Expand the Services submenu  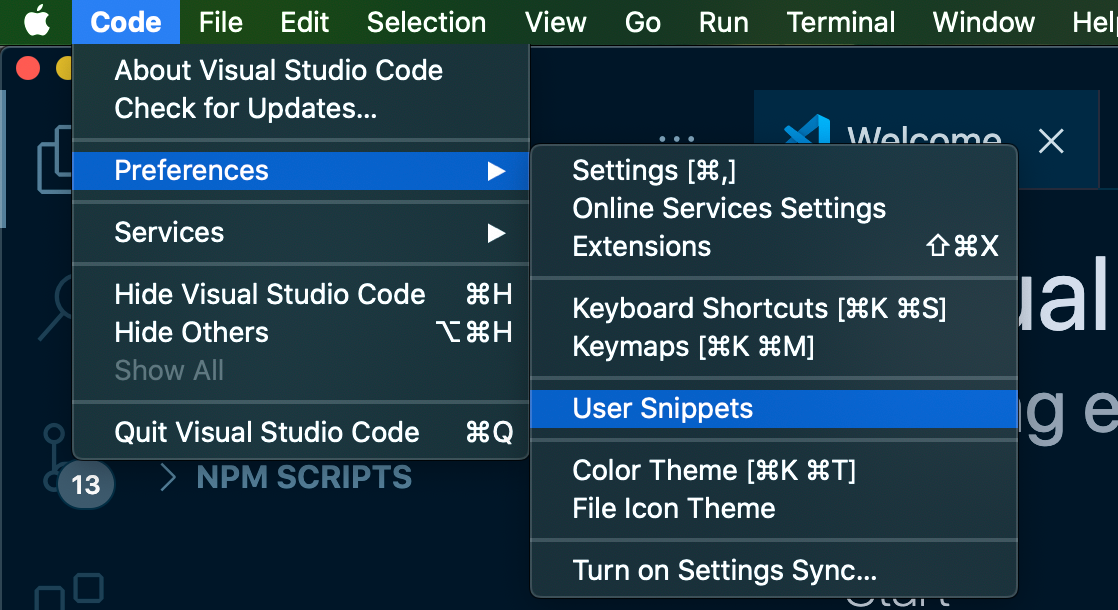click(x=300, y=232)
